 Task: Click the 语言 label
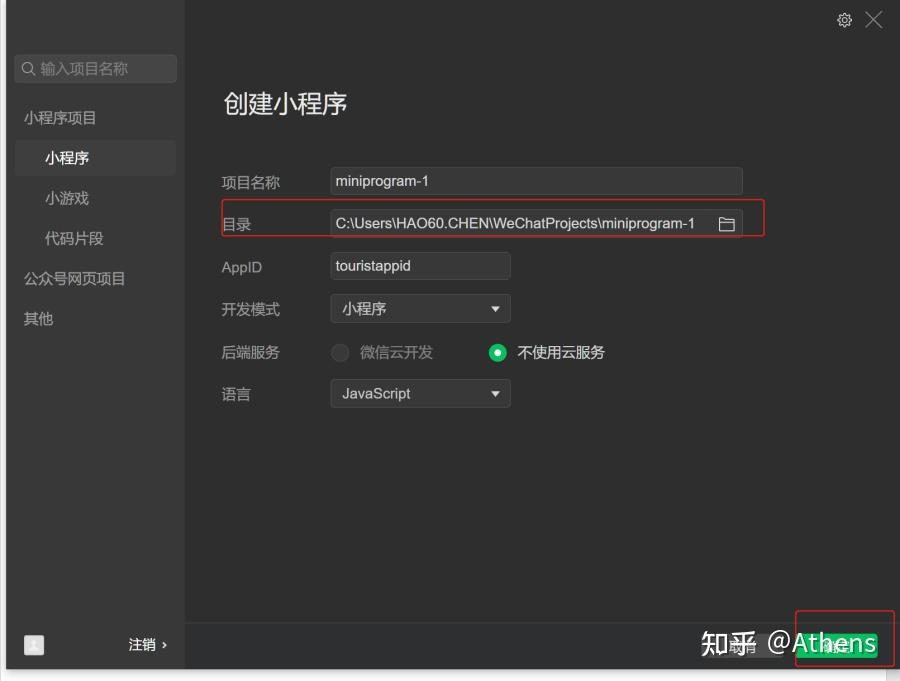236,394
